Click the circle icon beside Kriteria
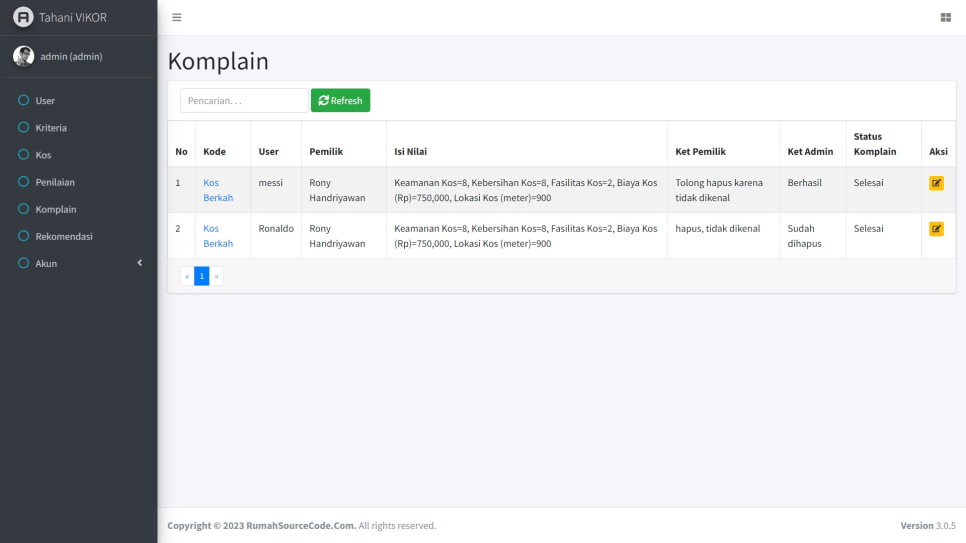Image resolution: width=966 pixels, height=543 pixels. pos(23,128)
